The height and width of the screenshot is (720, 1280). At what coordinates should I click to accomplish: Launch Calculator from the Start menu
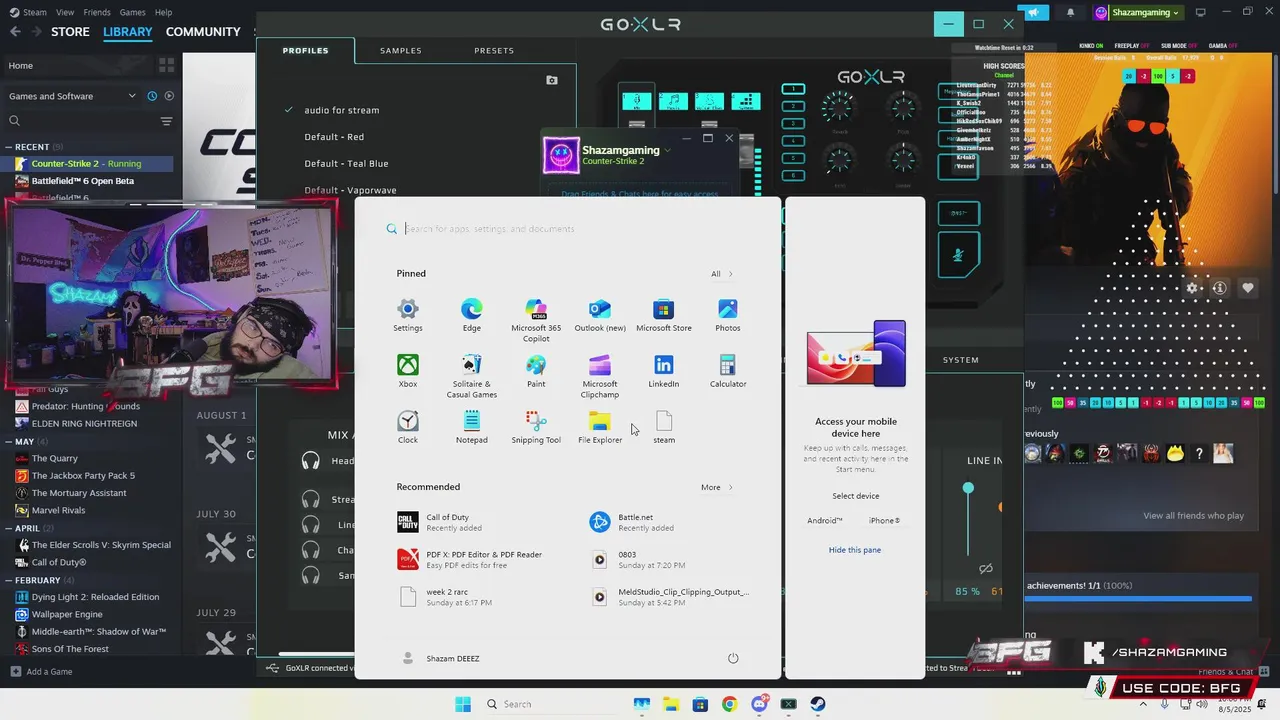pos(728,372)
